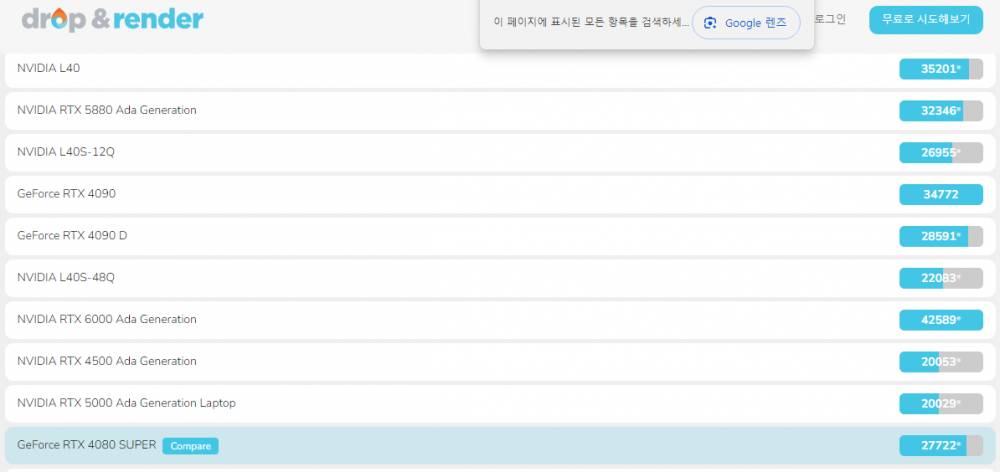This screenshot has height=472, width=1000.
Task: Select the NVIDIA L40S-48Q row
Action: tap(500, 278)
